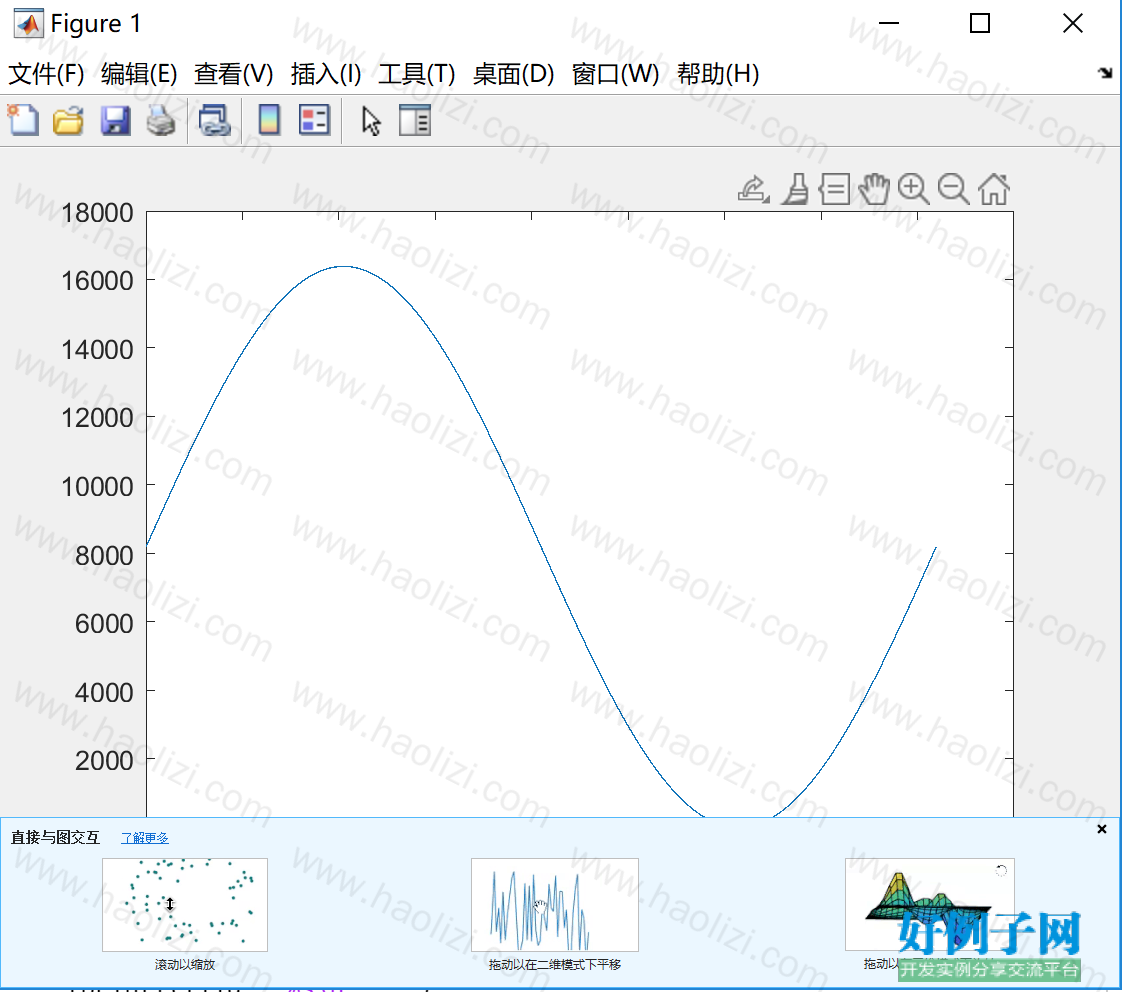Print the figure using printer icon
This screenshot has width=1122, height=992.
click(x=161, y=120)
